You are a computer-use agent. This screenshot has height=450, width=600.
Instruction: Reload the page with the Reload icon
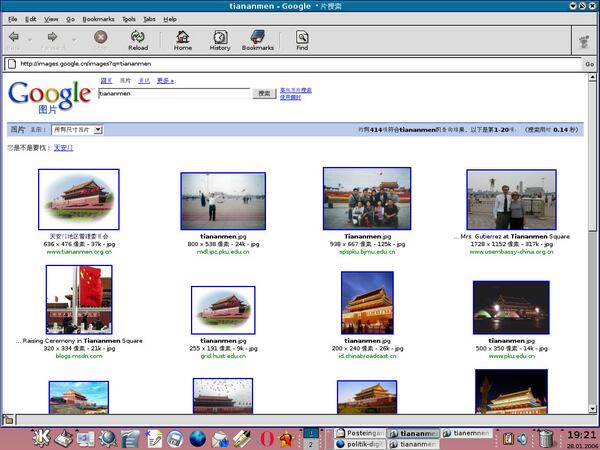pos(138,37)
